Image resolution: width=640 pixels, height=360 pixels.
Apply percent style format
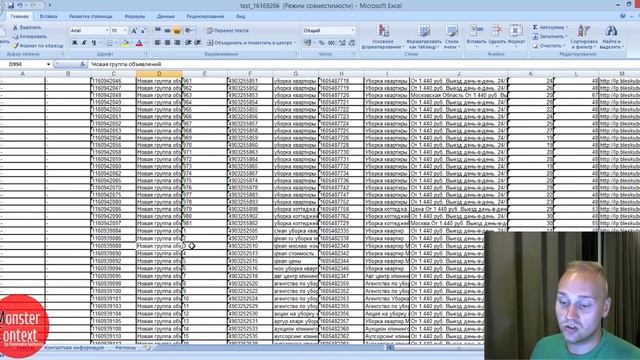coord(322,42)
